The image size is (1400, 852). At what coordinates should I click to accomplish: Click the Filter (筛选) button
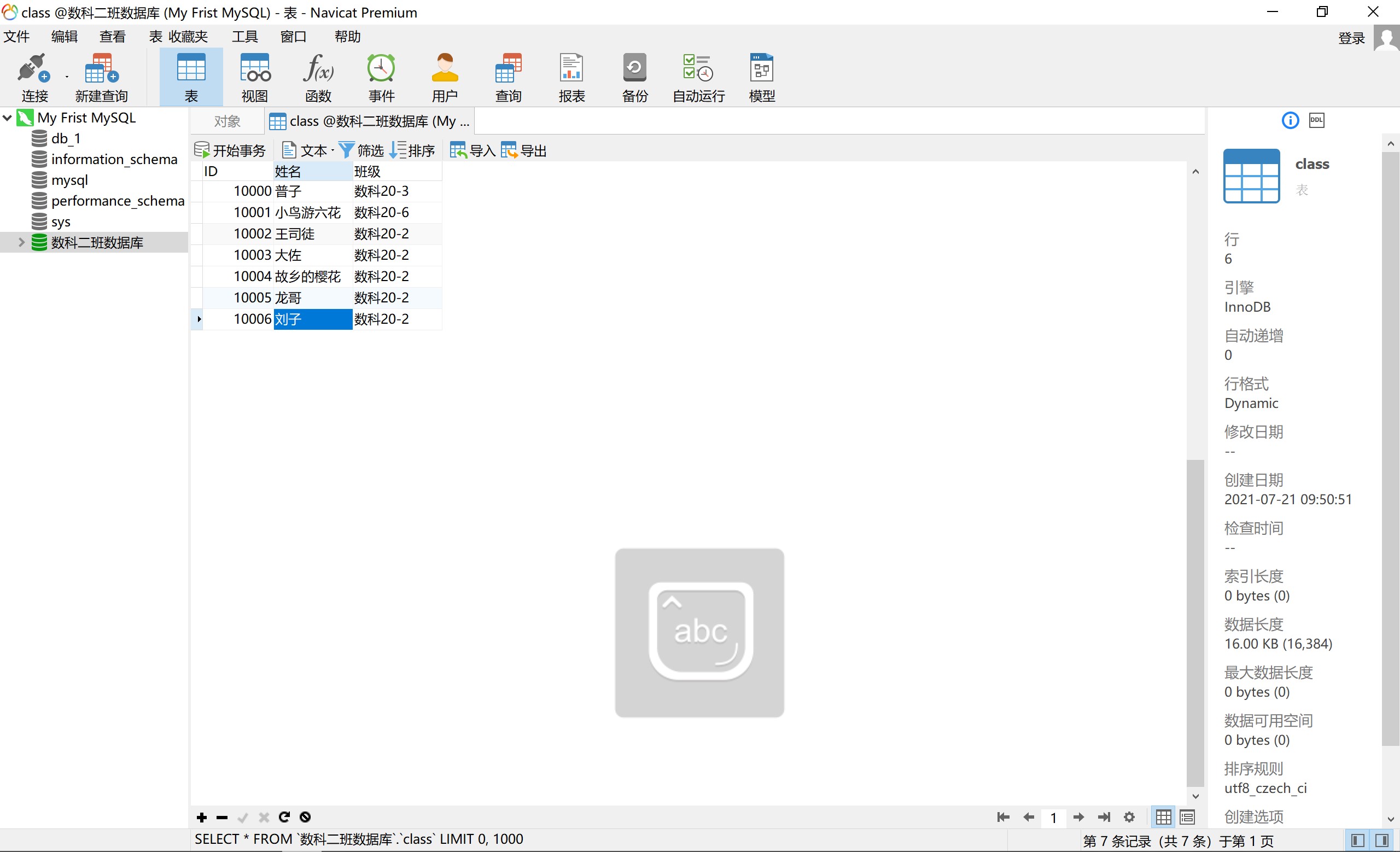pyautogui.click(x=361, y=150)
